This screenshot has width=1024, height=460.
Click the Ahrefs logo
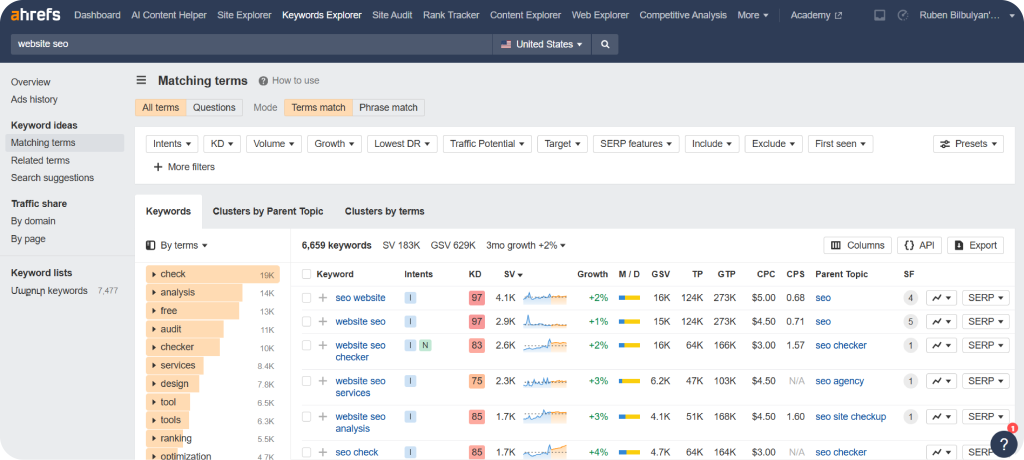point(37,14)
